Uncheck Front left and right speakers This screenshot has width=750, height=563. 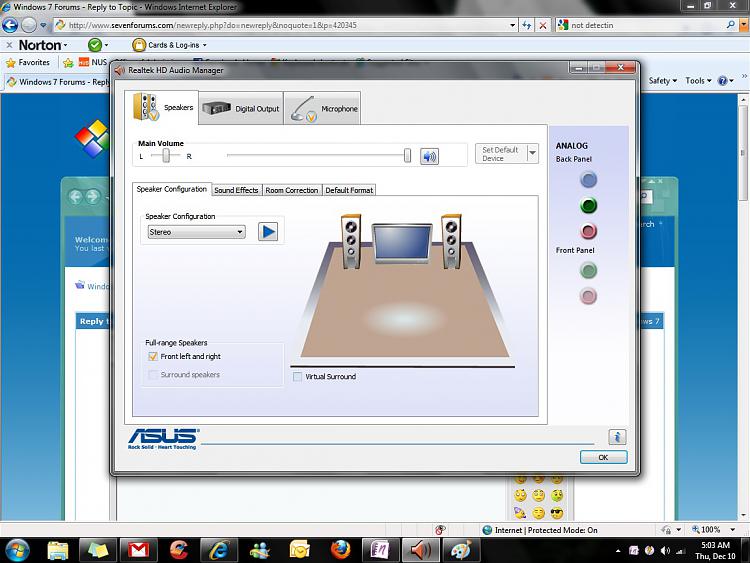153,356
